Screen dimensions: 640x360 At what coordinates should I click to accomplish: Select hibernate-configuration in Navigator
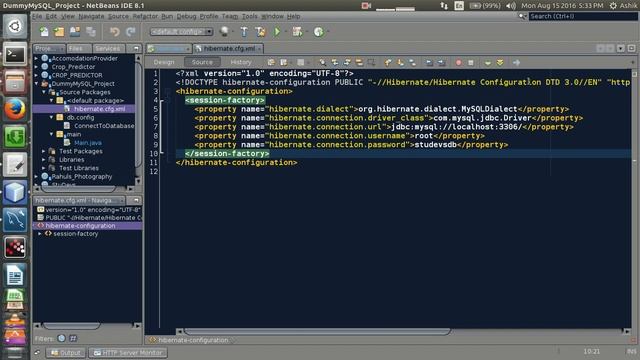click(x=80, y=226)
